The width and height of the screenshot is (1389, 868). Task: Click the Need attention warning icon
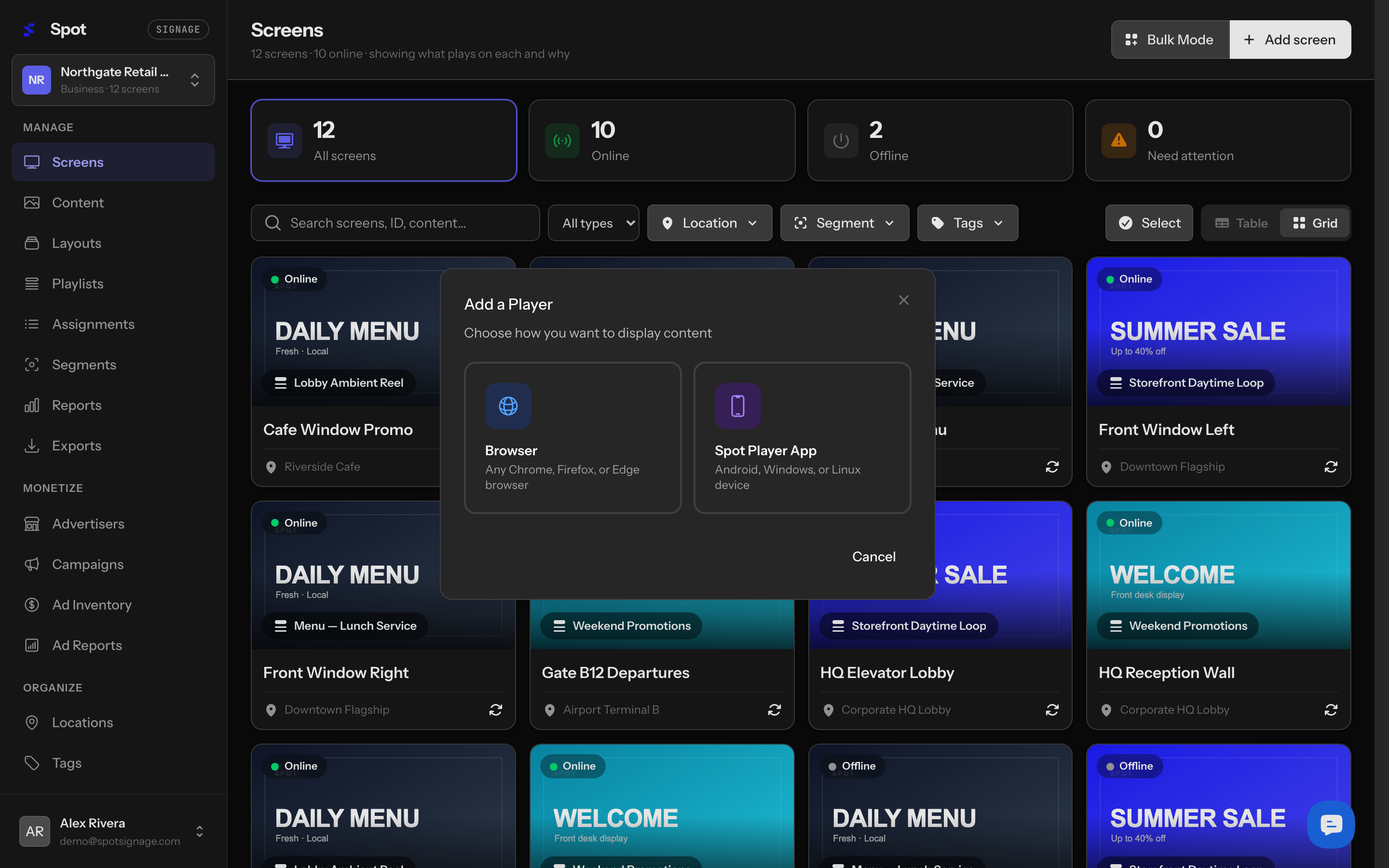pyautogui.click(x=1118, y=140)
